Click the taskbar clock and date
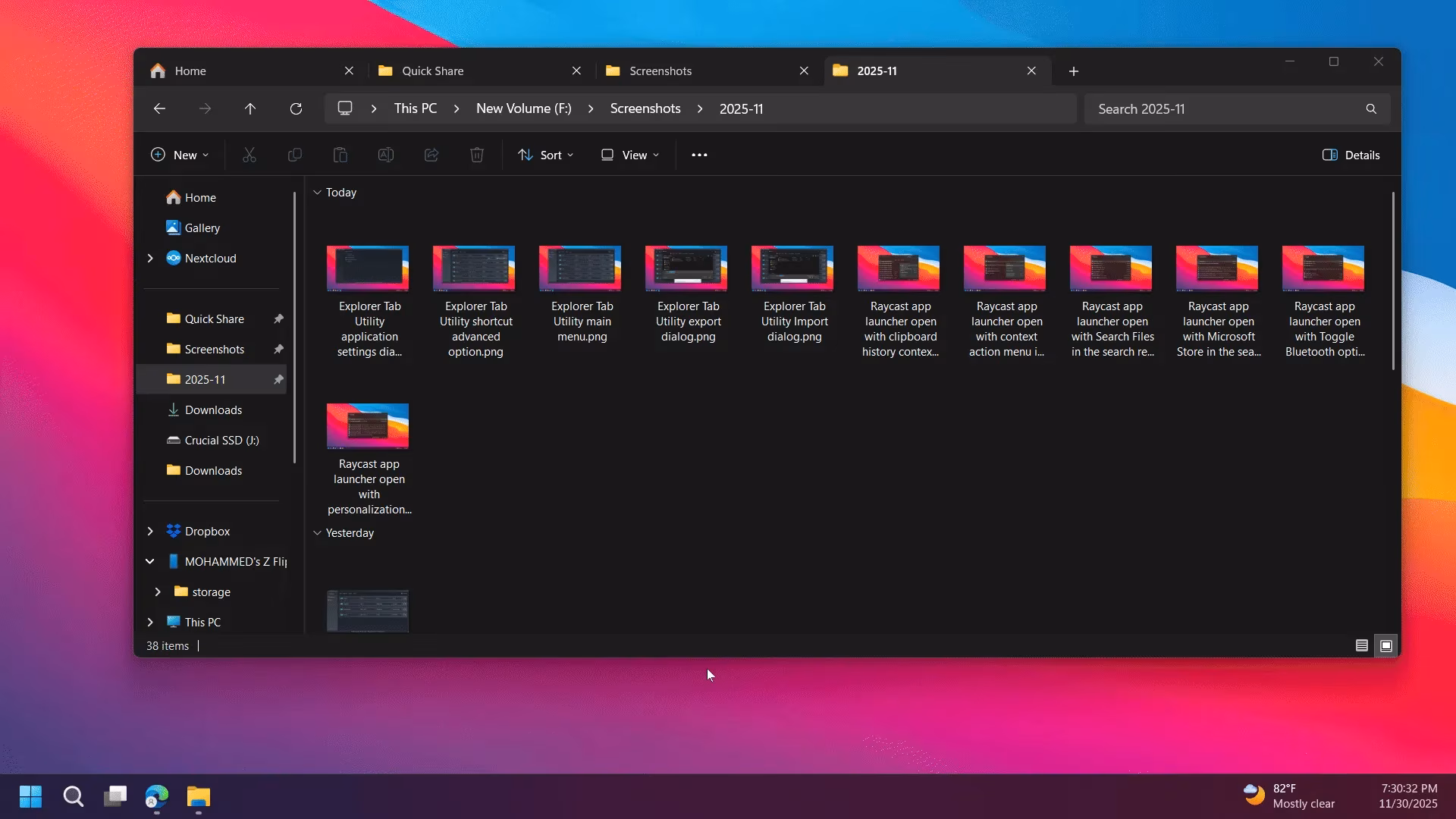The width and height of the screenshot is (1456, 819). [x=1408, y=795]
